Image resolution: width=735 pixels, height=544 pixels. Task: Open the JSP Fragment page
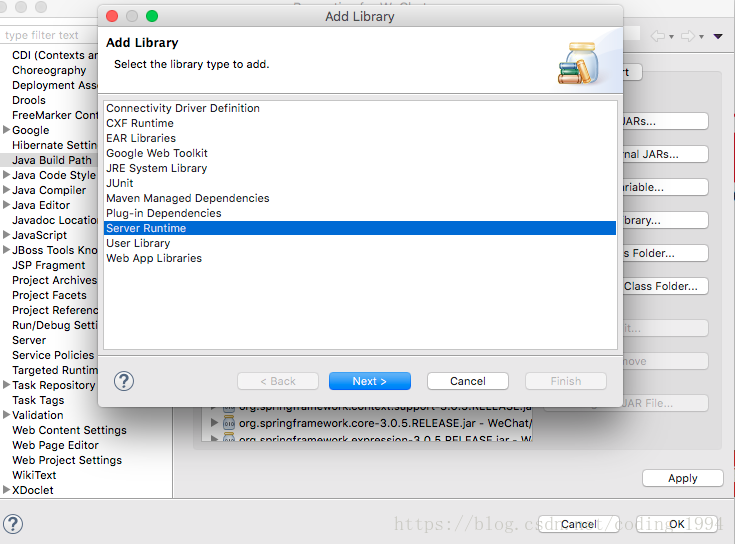point(49,265)
